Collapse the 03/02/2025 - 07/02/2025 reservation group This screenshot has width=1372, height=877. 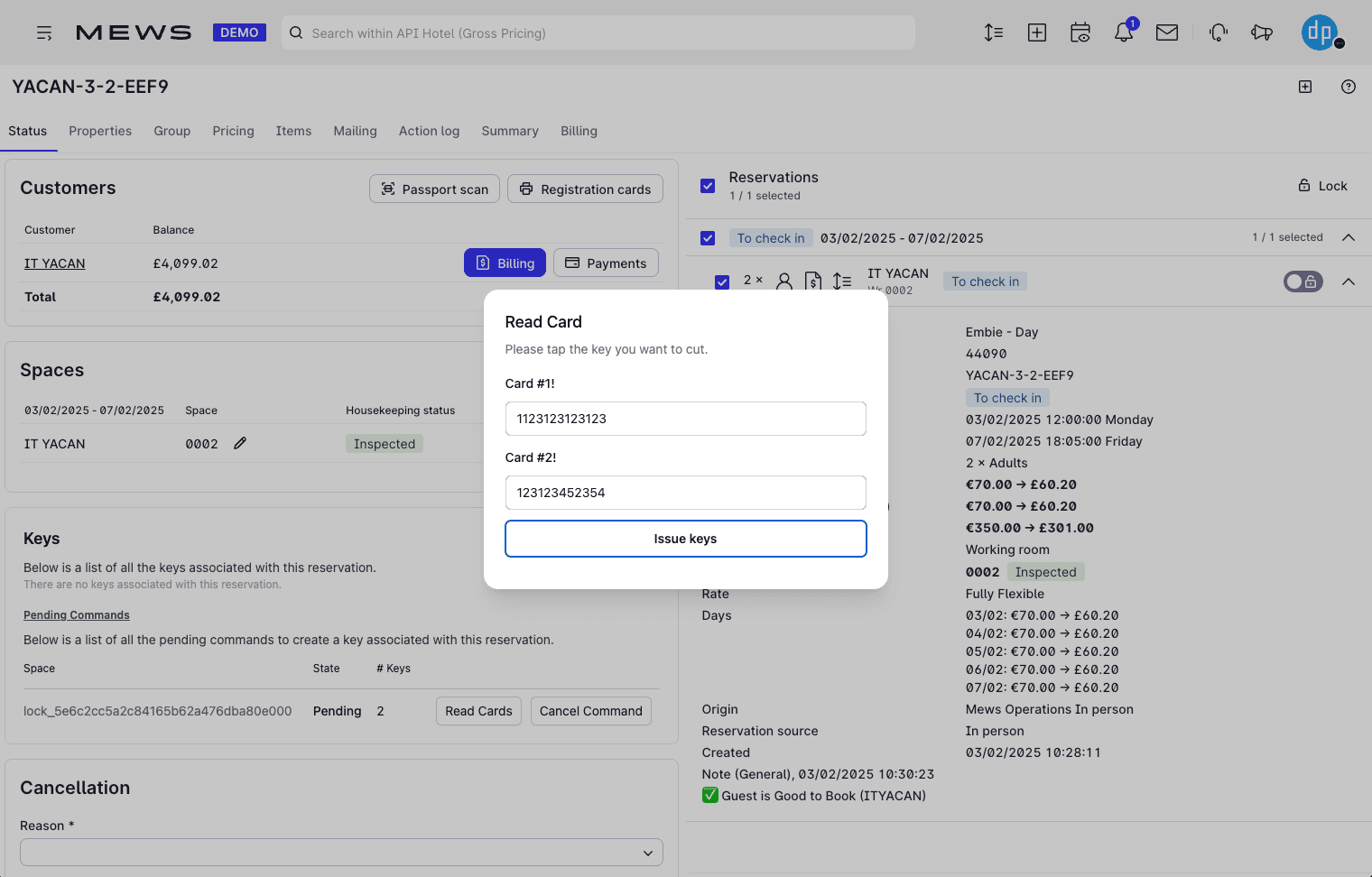coord(1348,237)
